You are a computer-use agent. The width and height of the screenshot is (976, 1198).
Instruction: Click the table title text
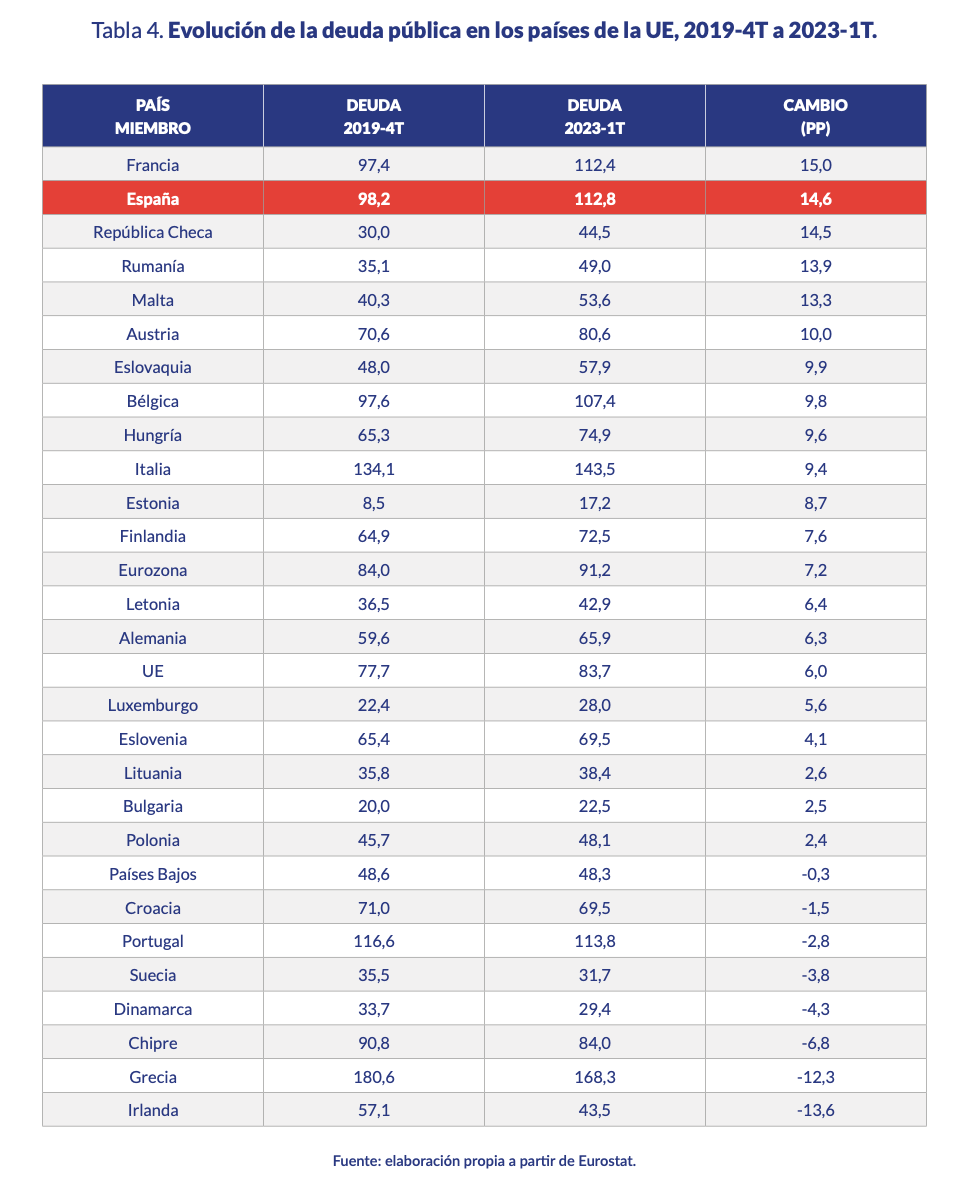point(484,30)
